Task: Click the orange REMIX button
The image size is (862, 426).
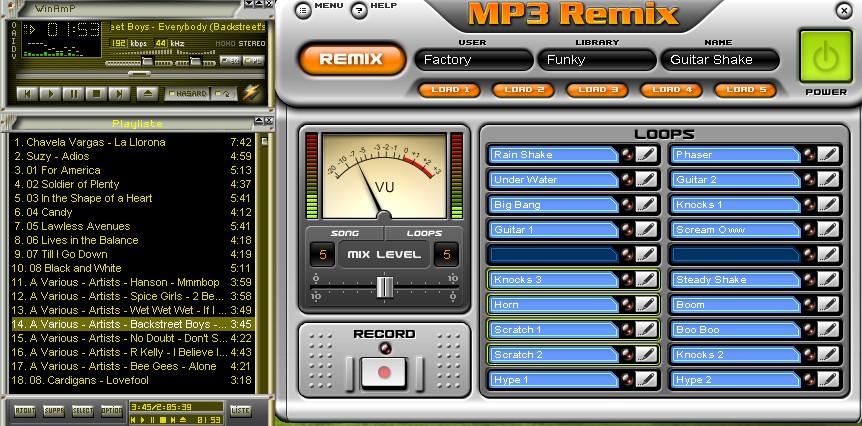Action: [x=352, y=59]
